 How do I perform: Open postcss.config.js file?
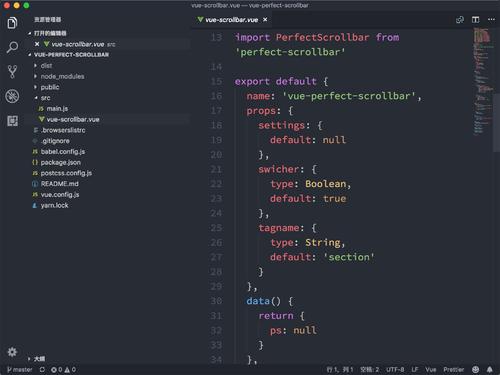[66, 173]
